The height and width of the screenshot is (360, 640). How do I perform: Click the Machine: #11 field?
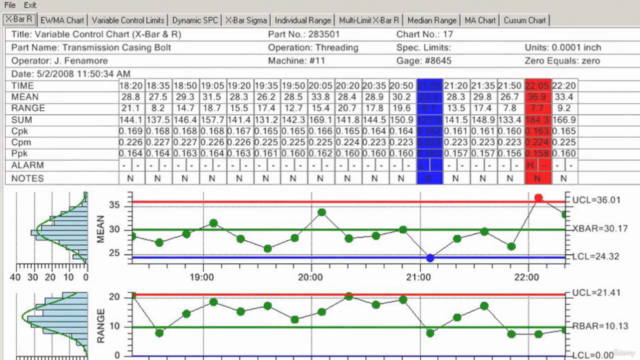click(x=296, y=61)
